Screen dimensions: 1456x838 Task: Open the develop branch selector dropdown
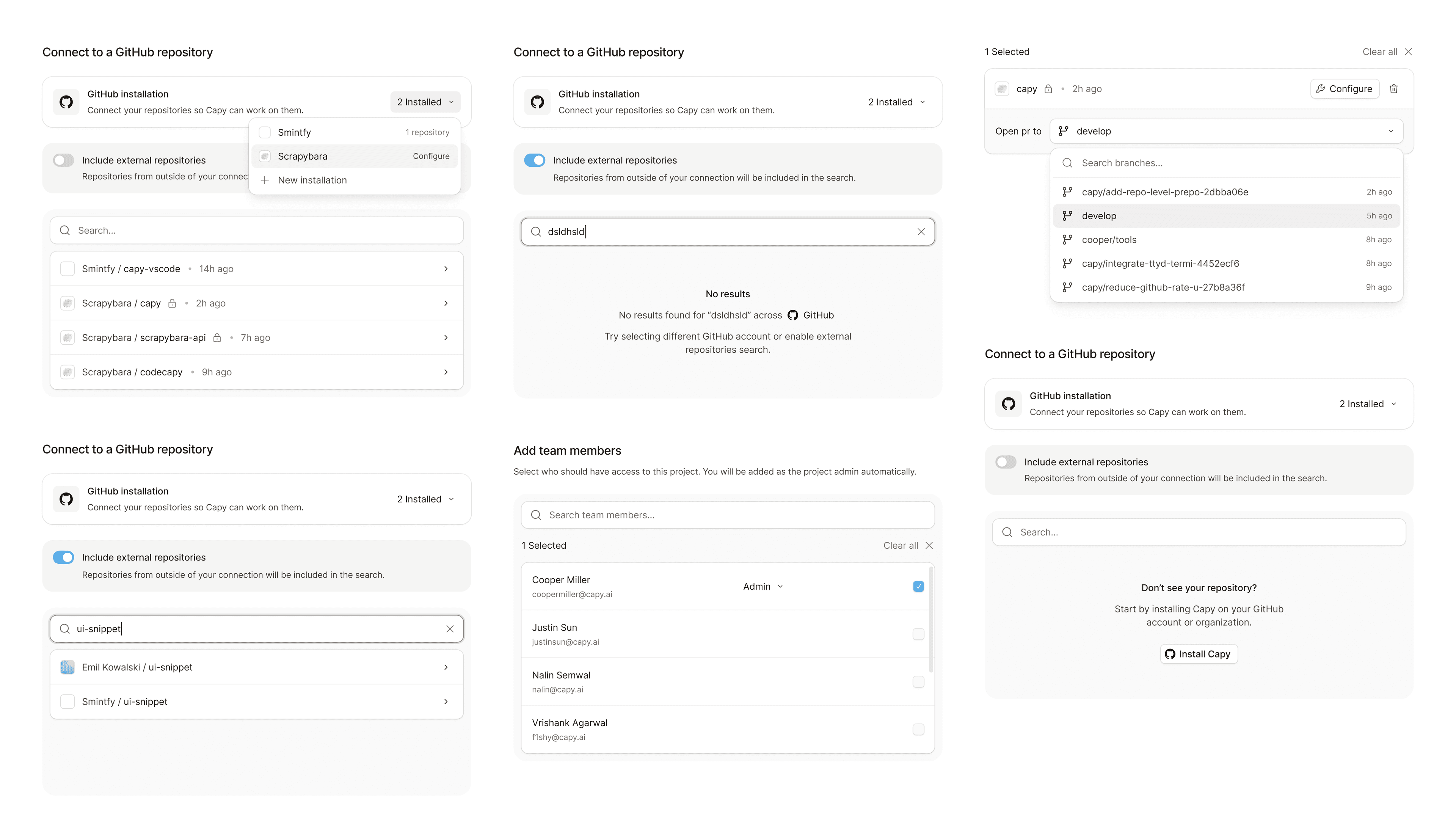coord(1226,131)
